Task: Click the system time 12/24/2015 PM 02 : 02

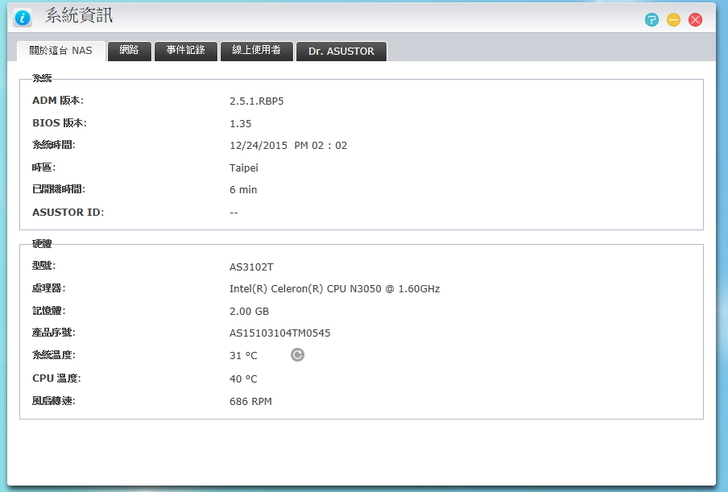Action: coord(288,146)
